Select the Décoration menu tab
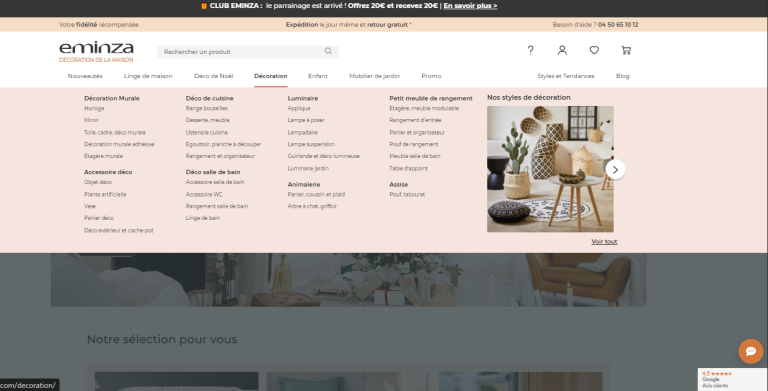Viewport: 768px width, 391px height. click(270, 76)
